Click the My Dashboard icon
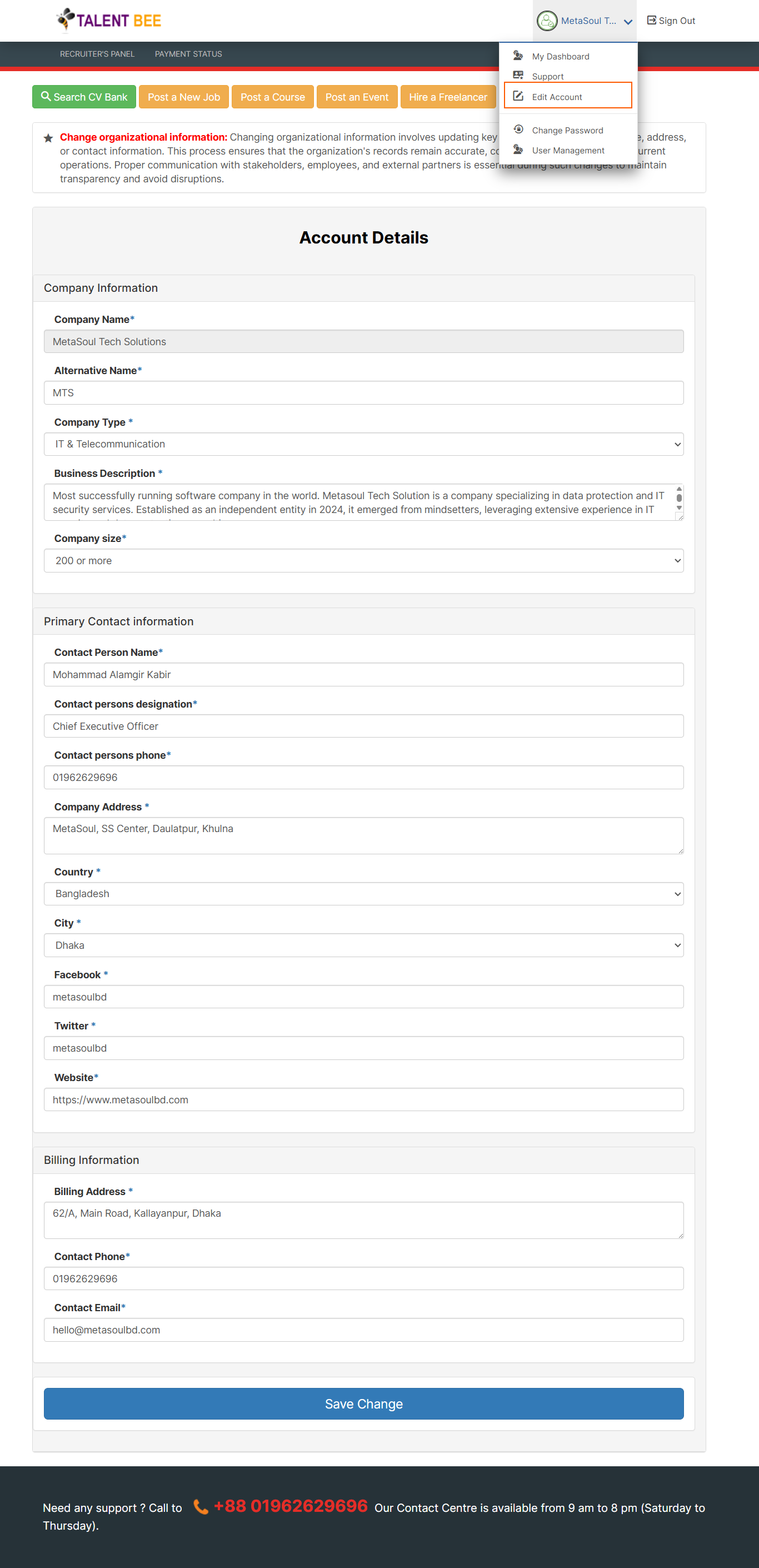759x1568 pixels. [x=518, y=56]
